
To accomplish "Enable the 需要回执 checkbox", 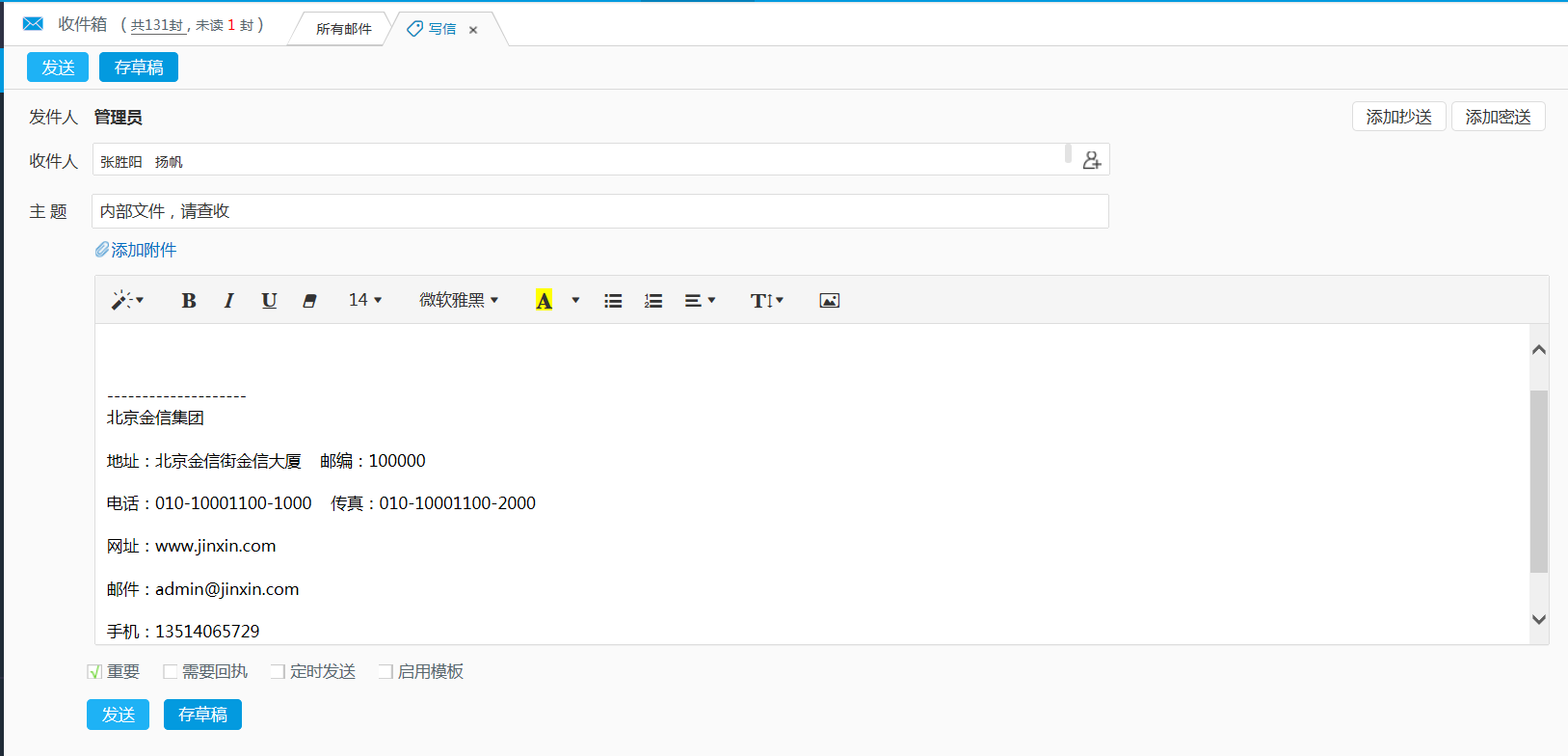I will pos(171,672).
